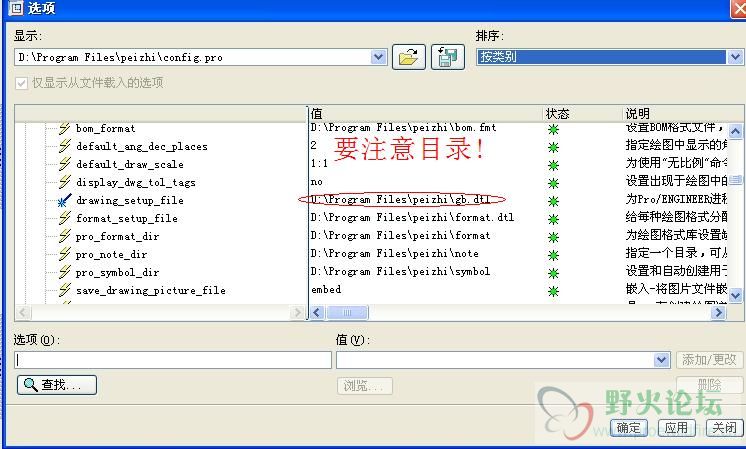Viewport: 746px width, 449px height.
Task: Click option tree scroll left arrow
Action: (23, 312)
